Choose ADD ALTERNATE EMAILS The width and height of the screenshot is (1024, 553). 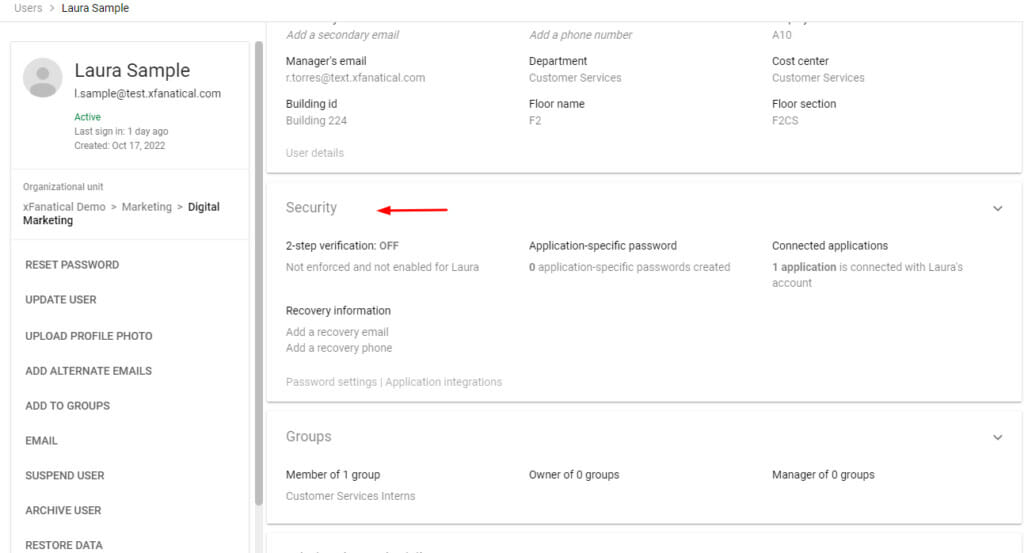88,371
